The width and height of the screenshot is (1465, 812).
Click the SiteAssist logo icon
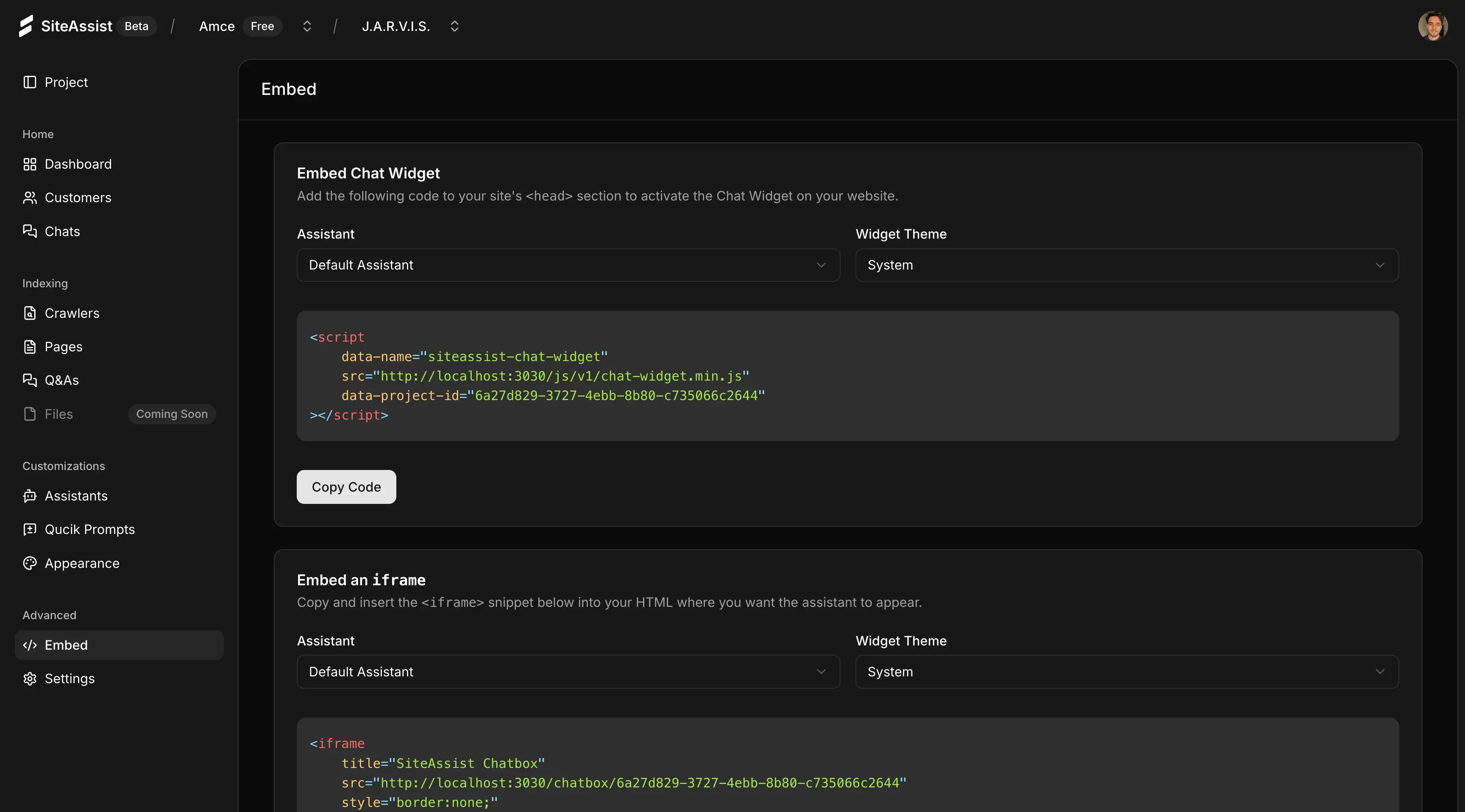26,26
